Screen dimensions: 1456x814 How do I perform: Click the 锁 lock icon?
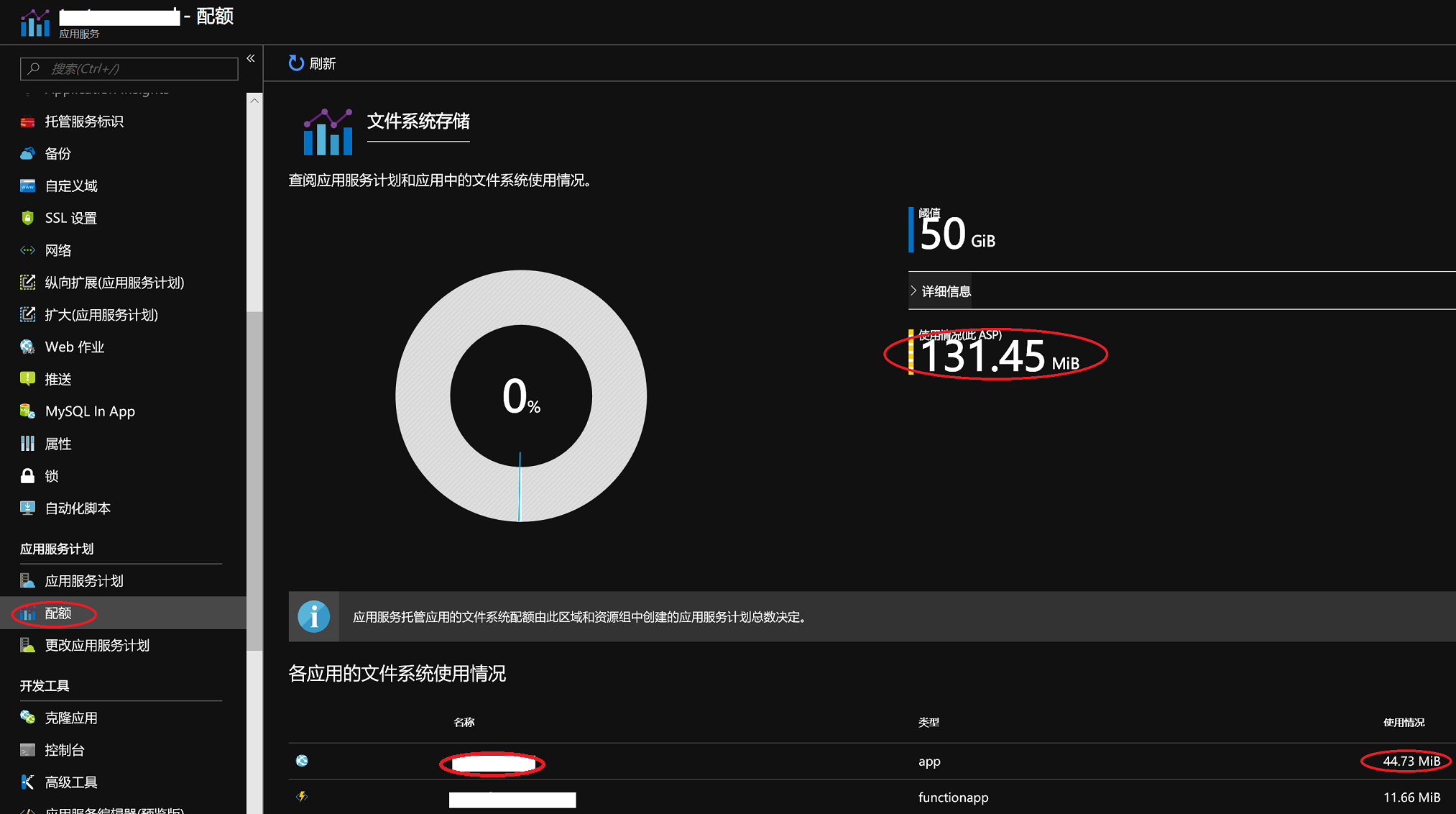pos(27,476)
